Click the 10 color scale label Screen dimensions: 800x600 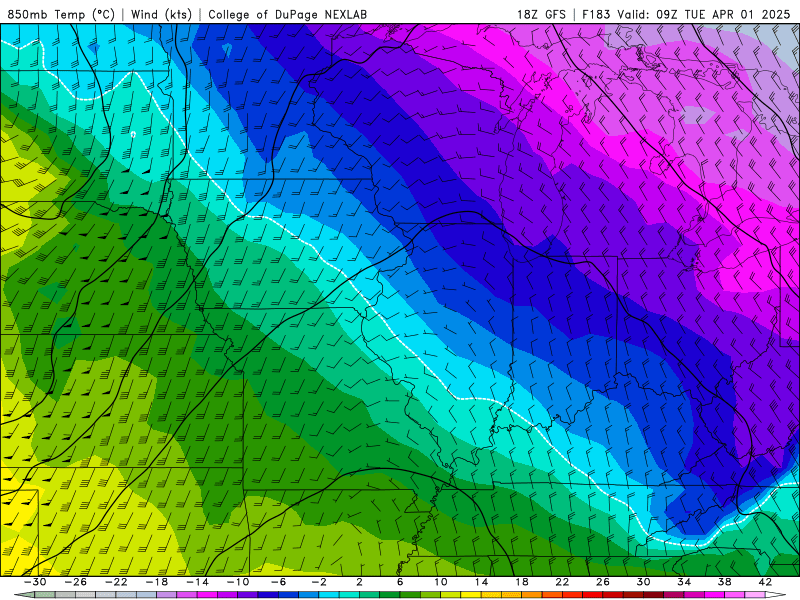coord(441,582)
